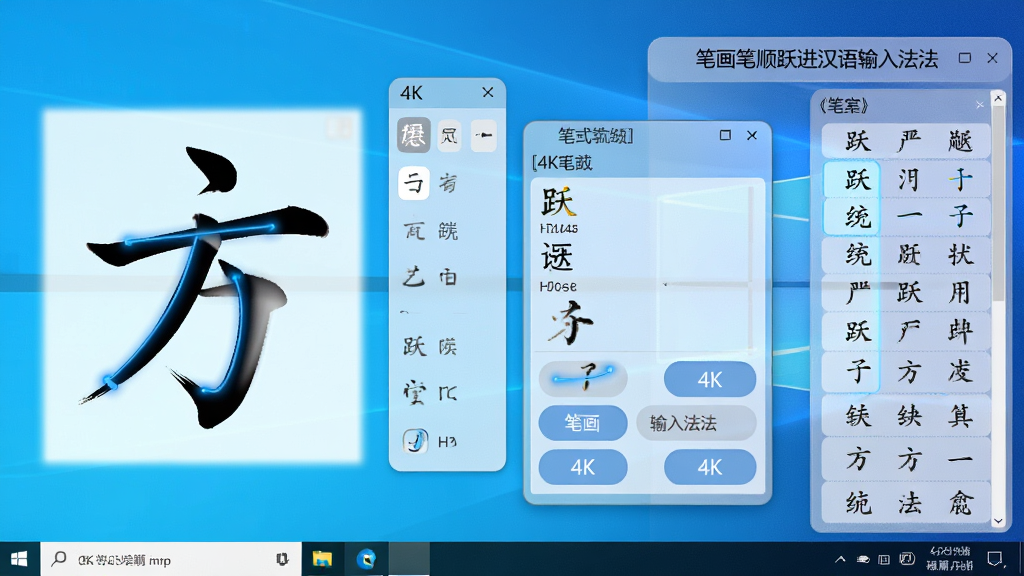Screen dimensions: 1024x576
Task: Click the scroll-up arrow of 笔案 panel
Action: (998, 98)
